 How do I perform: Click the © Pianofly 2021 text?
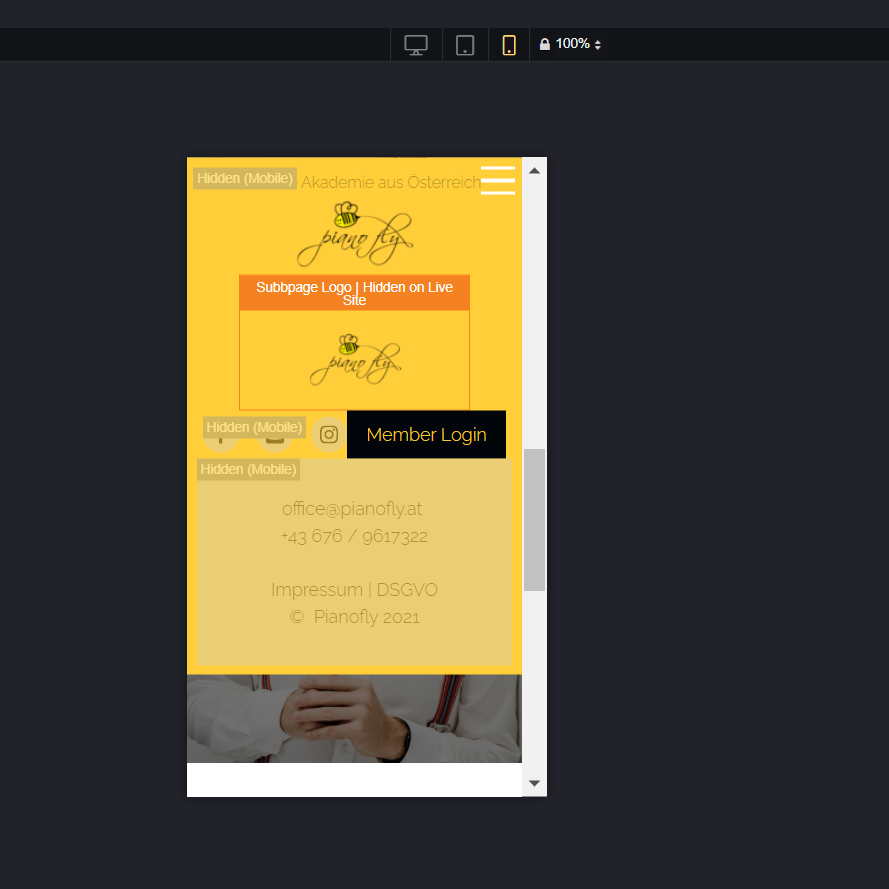point(355,617)
